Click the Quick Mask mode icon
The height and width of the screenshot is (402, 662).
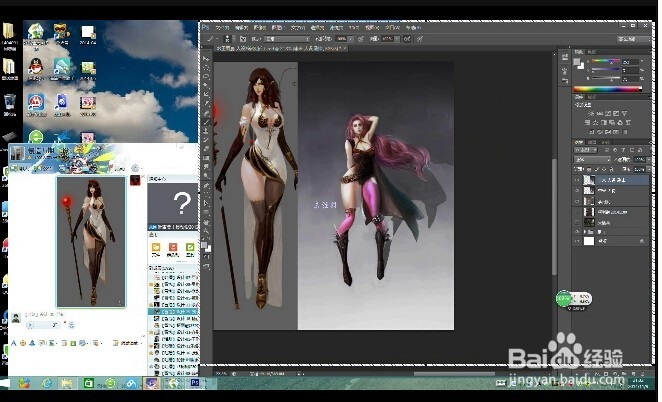pyautogui.click(x=206, y=256)
